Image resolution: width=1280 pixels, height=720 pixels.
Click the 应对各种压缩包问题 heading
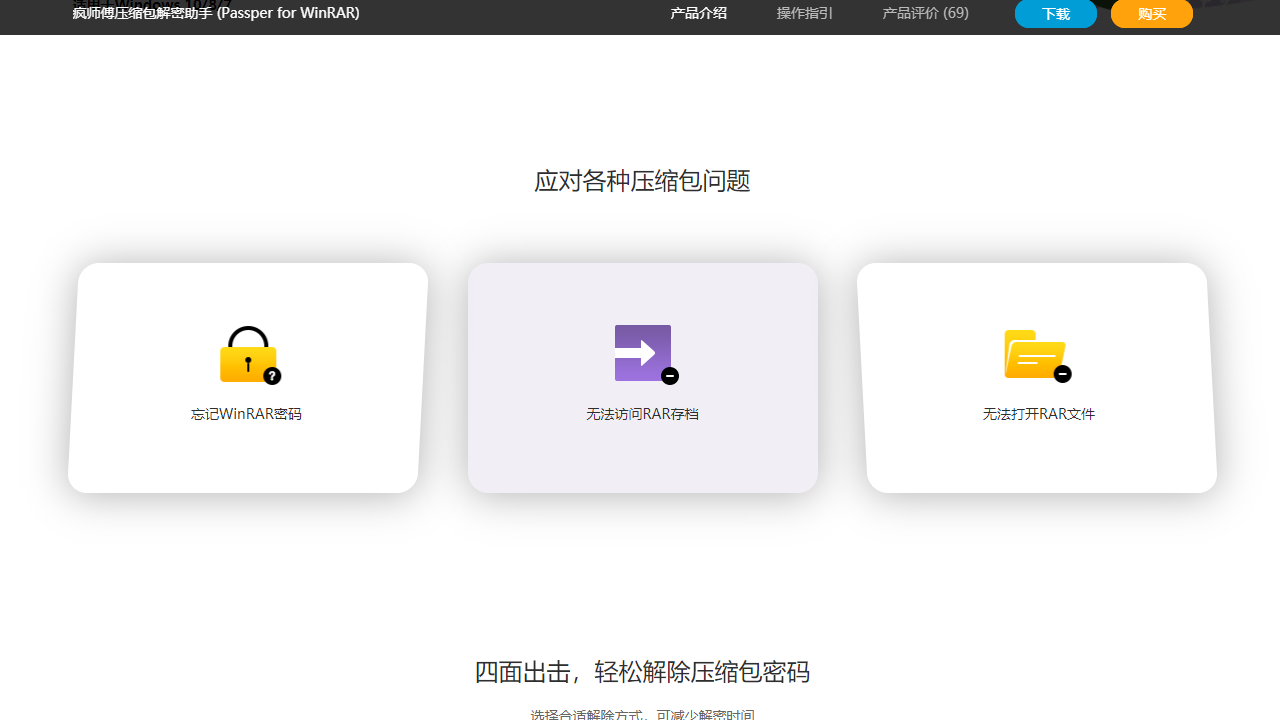642,181
